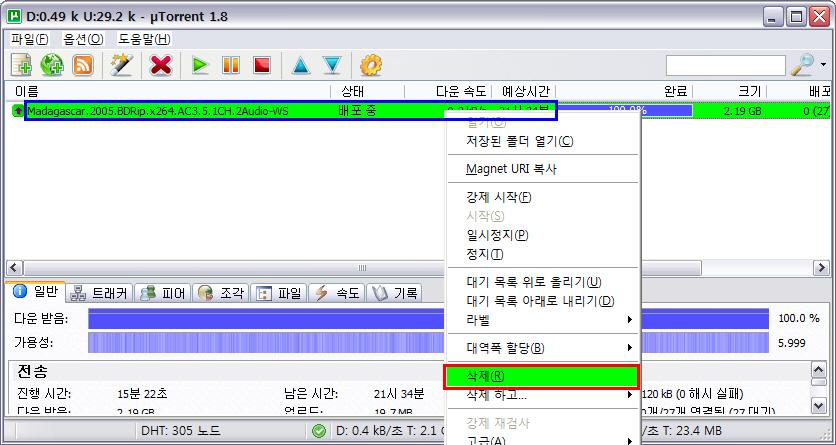Open the RSS feed downloader icon

pos(83,66)
